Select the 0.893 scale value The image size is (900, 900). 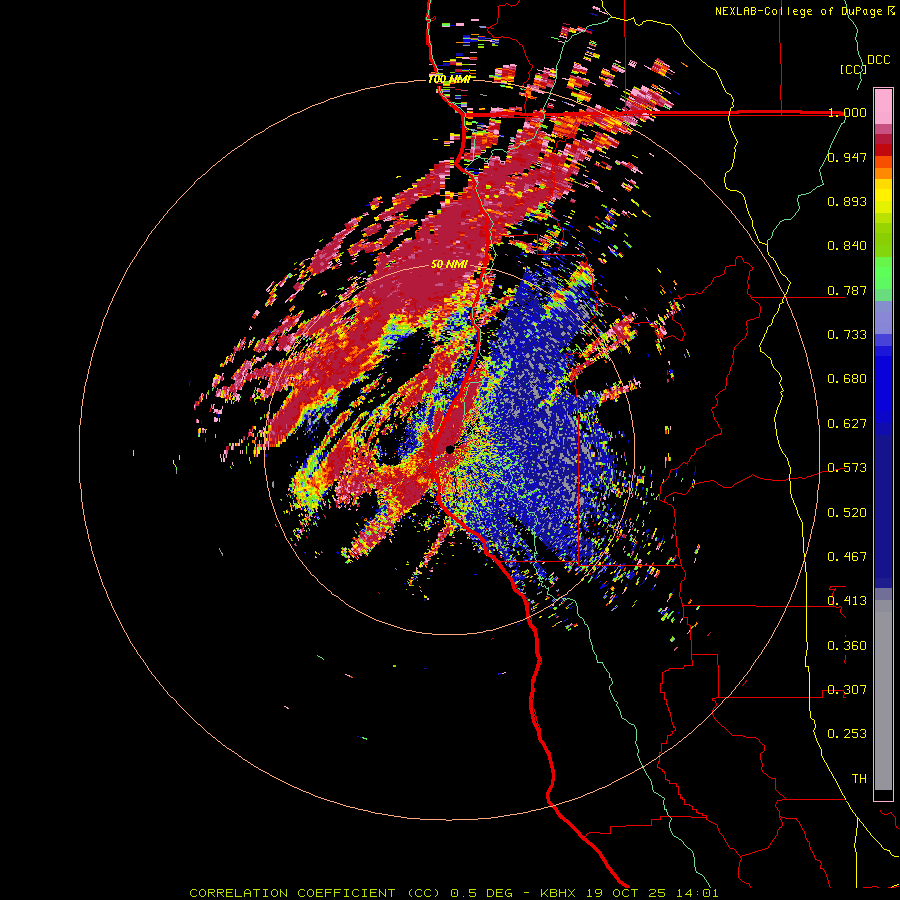847,201
